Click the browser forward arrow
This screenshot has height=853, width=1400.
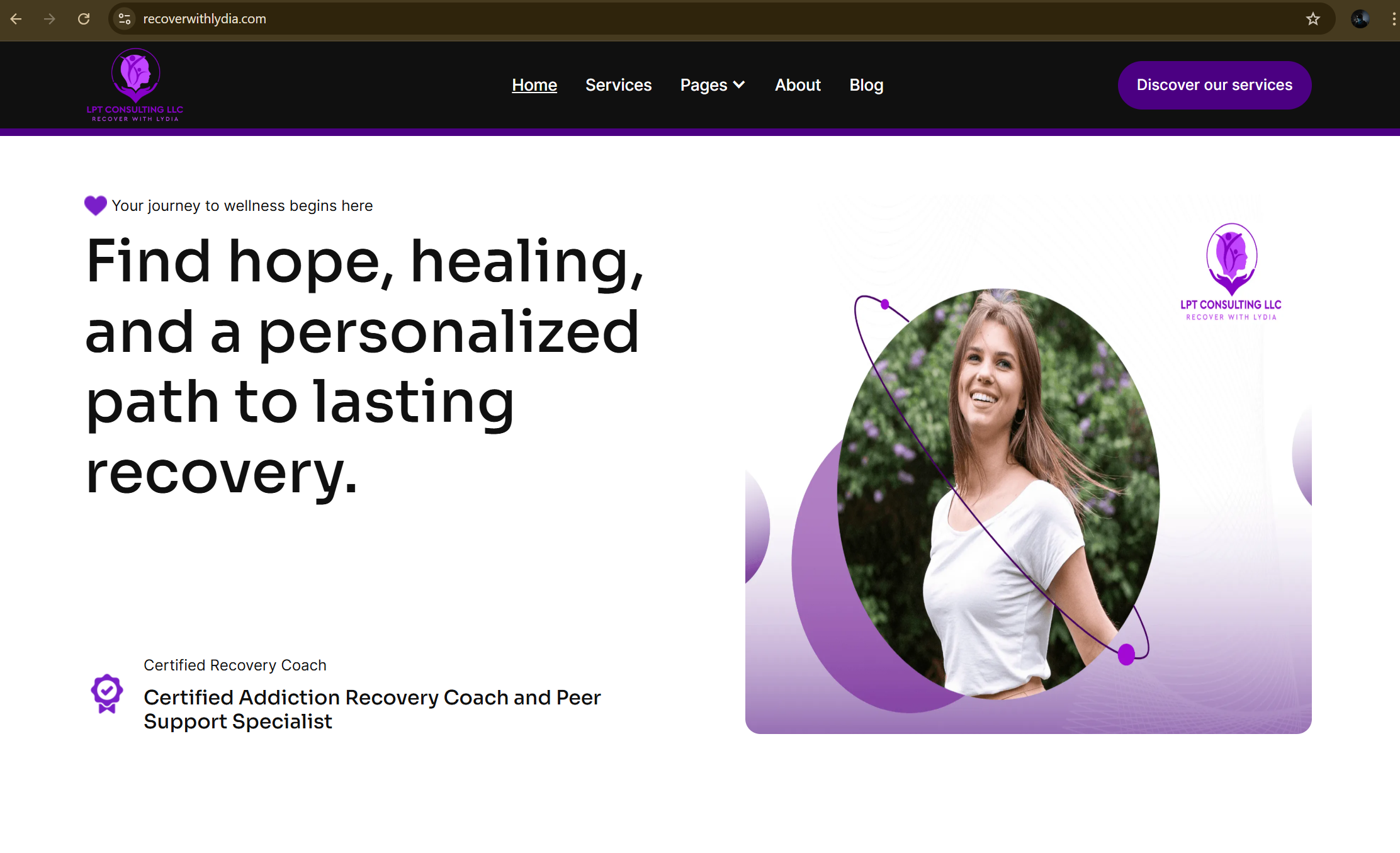(x=50, y=19)
